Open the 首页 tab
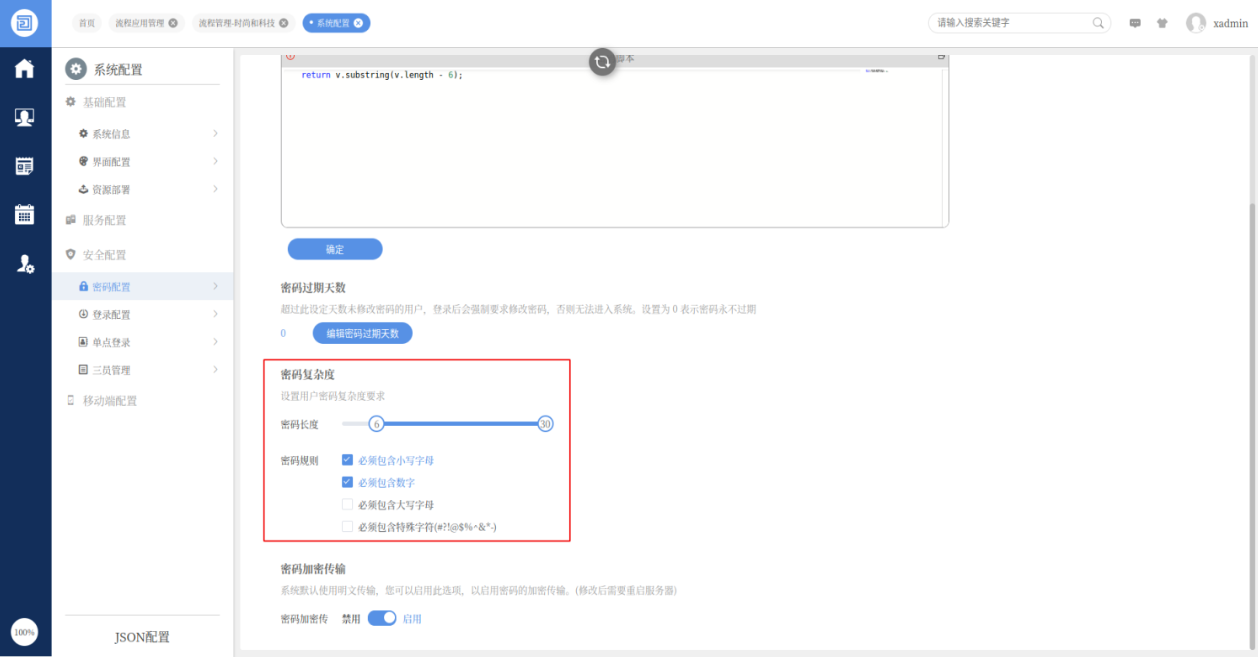 (88, 23)
